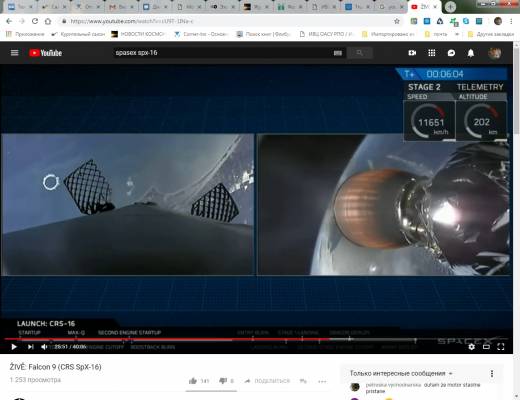Viewport: 520px width, 400px height.
Task: Toggle fullscreen mode
Action: [x=501, y=347]
